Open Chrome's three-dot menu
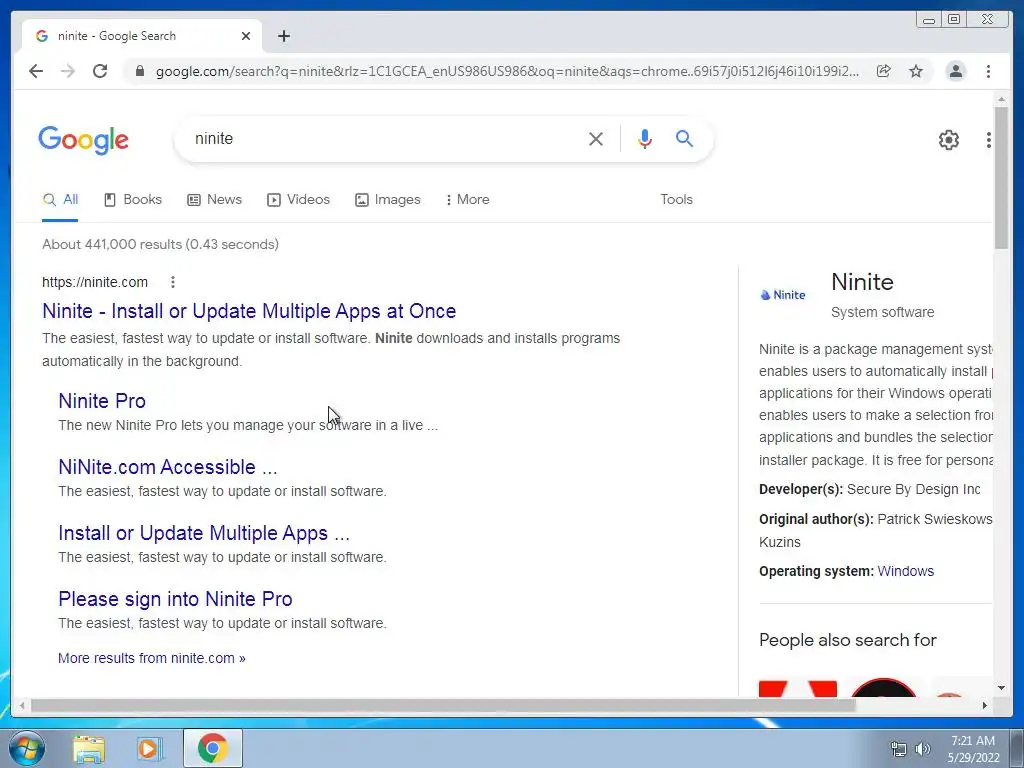The image size is (1024, 768). (988, 71)
